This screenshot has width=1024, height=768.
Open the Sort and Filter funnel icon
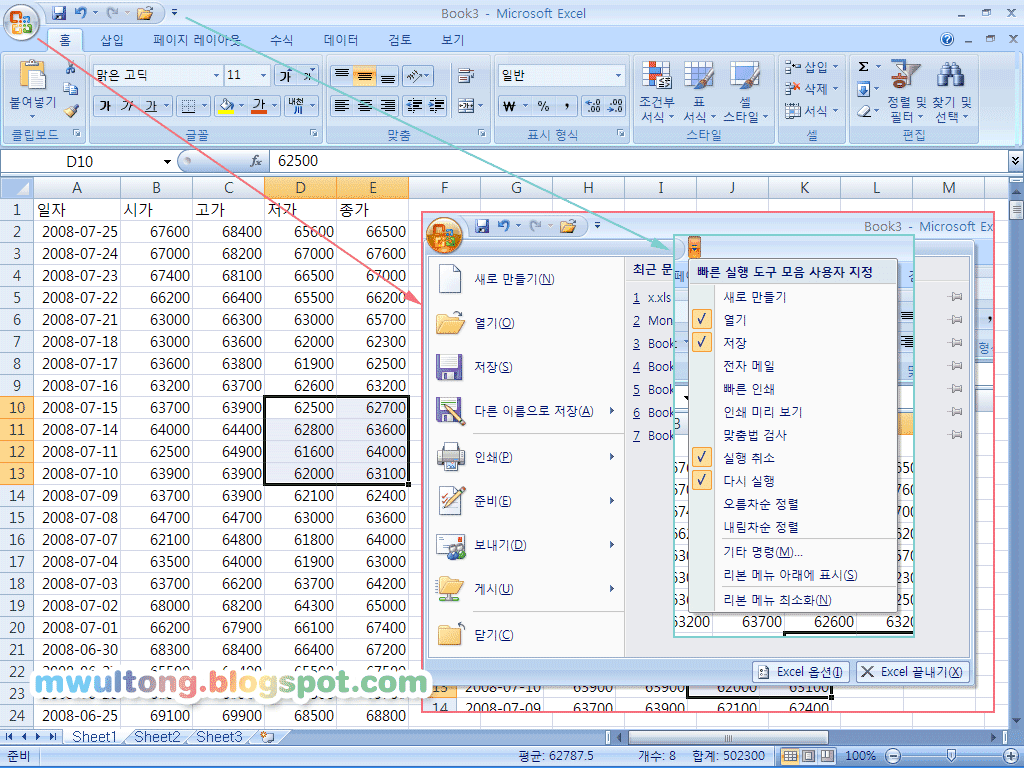point(904,74)
